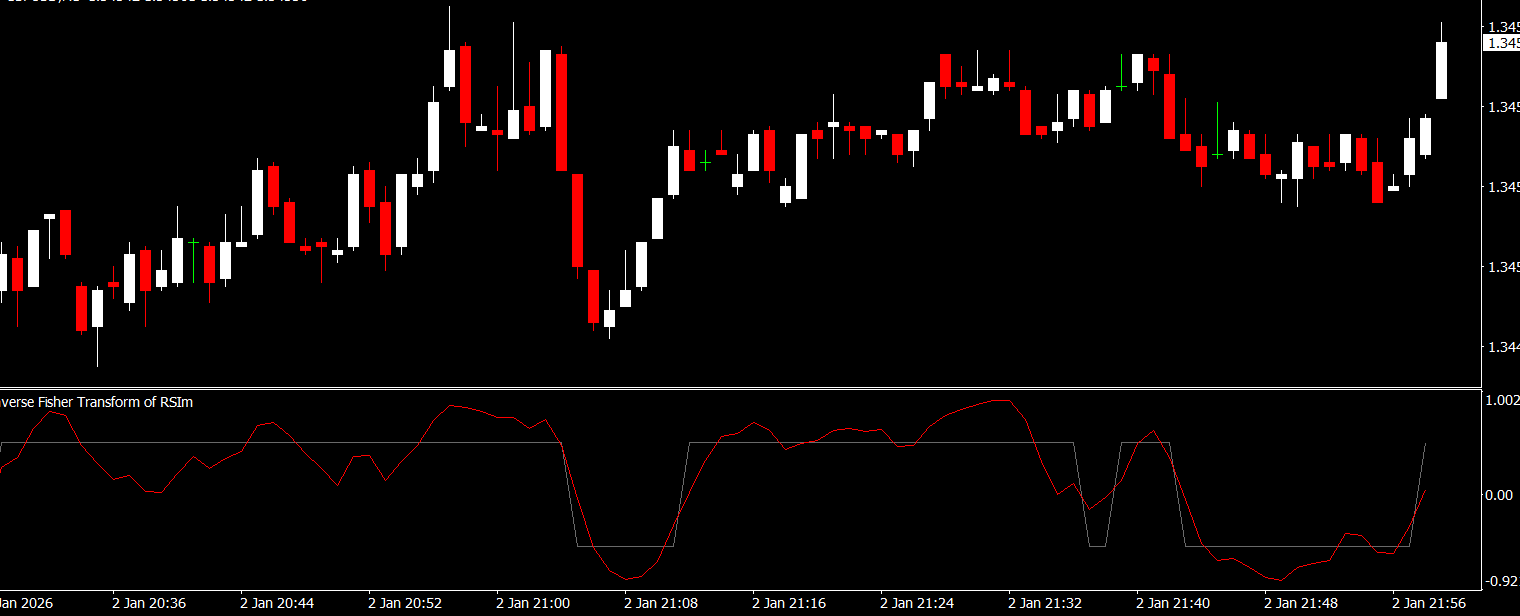This screenshot has height=616, width=1520.
Task: Click the lowest white candle near 21:08
Action: click(610, 318)
